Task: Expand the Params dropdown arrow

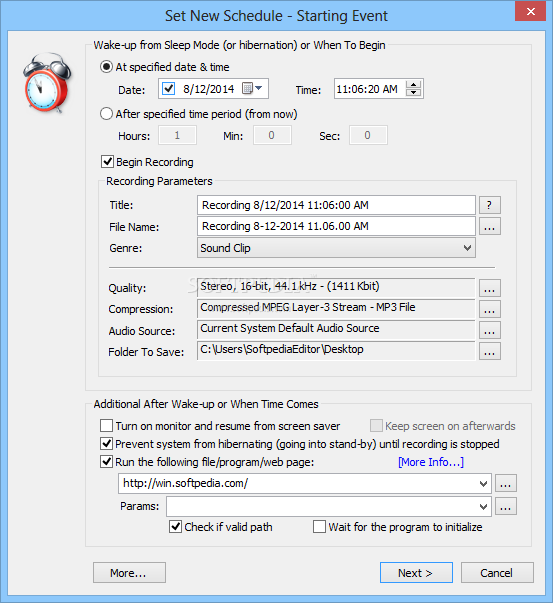Action: point(483,507)
